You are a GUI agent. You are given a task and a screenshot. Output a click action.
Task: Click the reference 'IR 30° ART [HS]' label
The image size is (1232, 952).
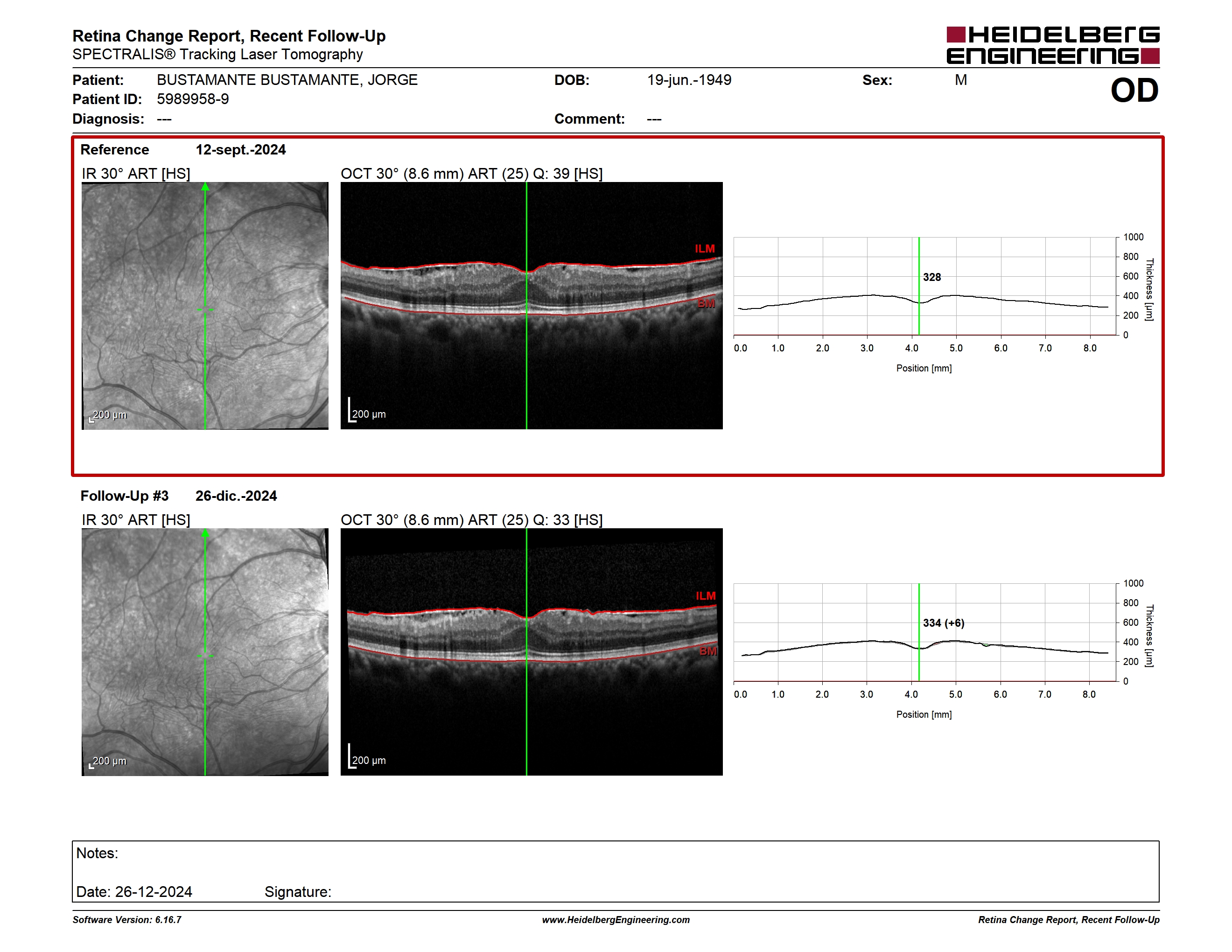(136, 174)
